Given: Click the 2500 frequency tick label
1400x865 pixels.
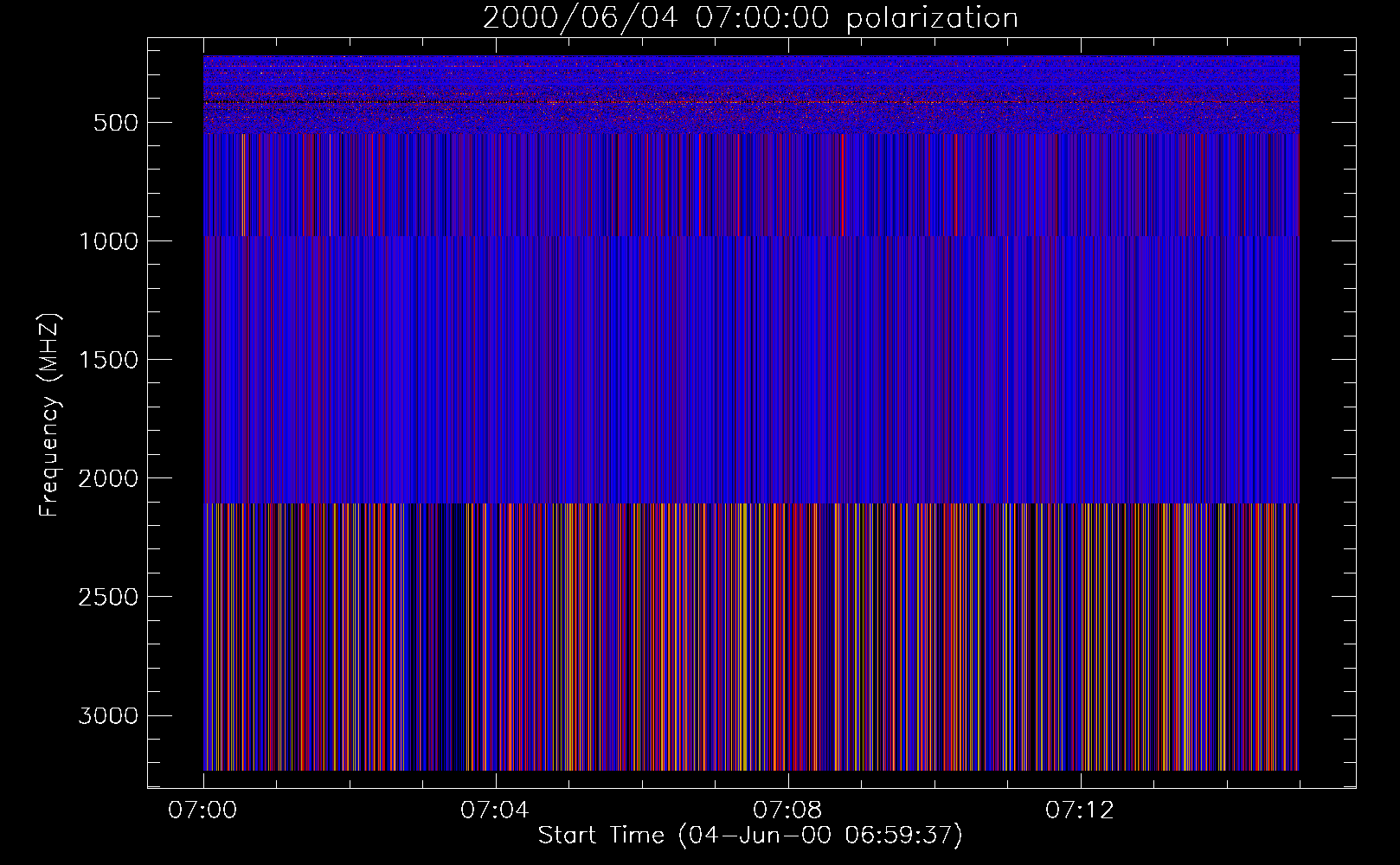Looking at the screenshot, I should pyautogui.click(x=108, y=597).
